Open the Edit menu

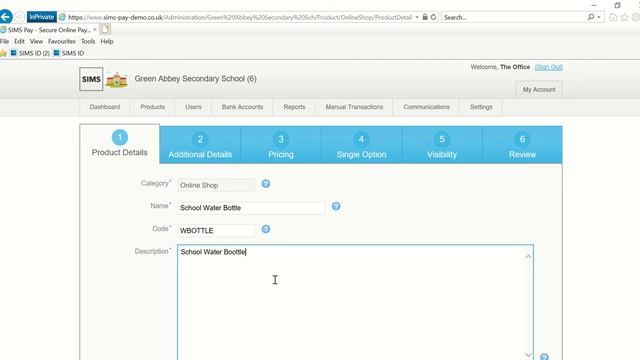(19, 41)
